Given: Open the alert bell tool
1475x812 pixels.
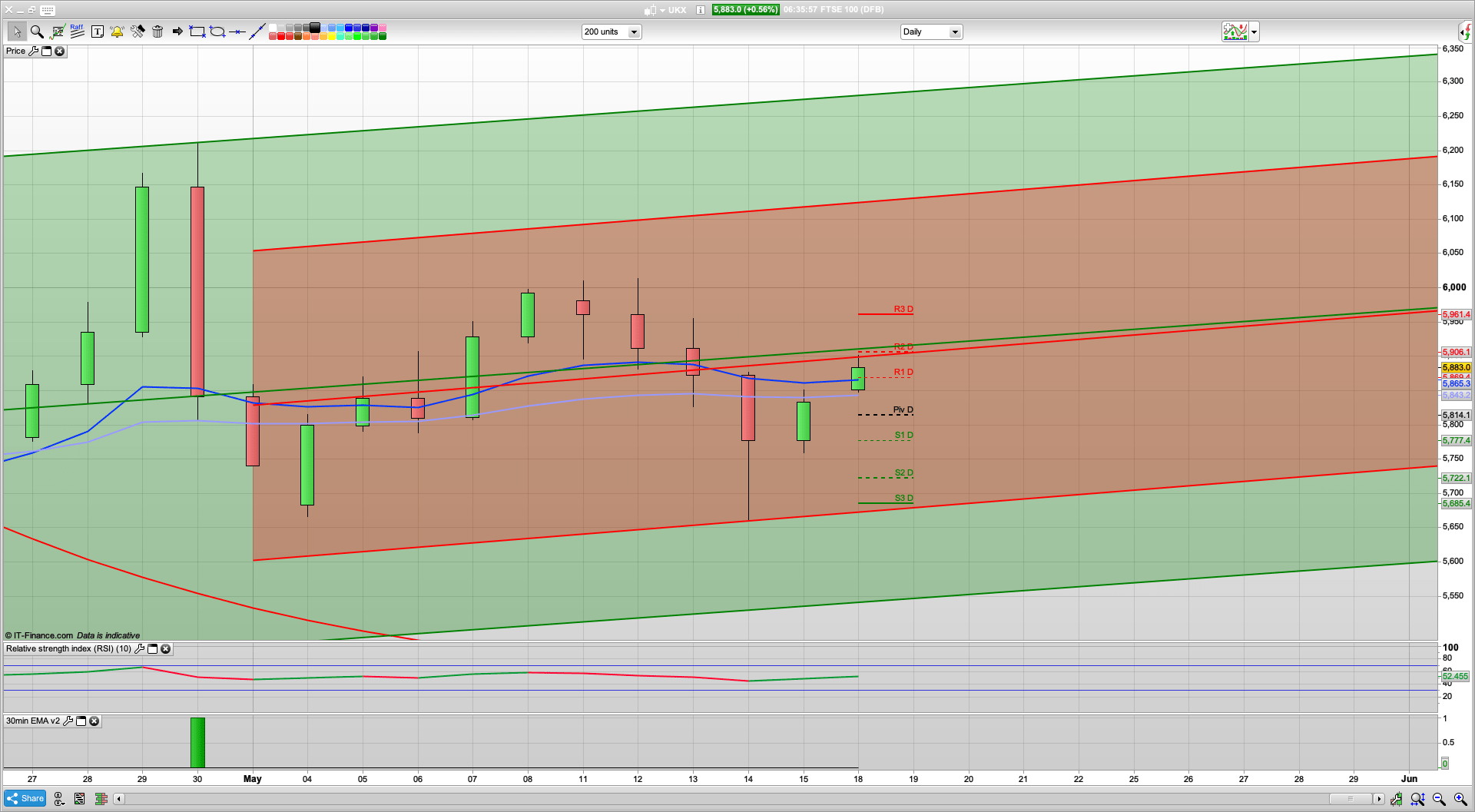Looking at the screenshot, I should [x=117, y=31].
